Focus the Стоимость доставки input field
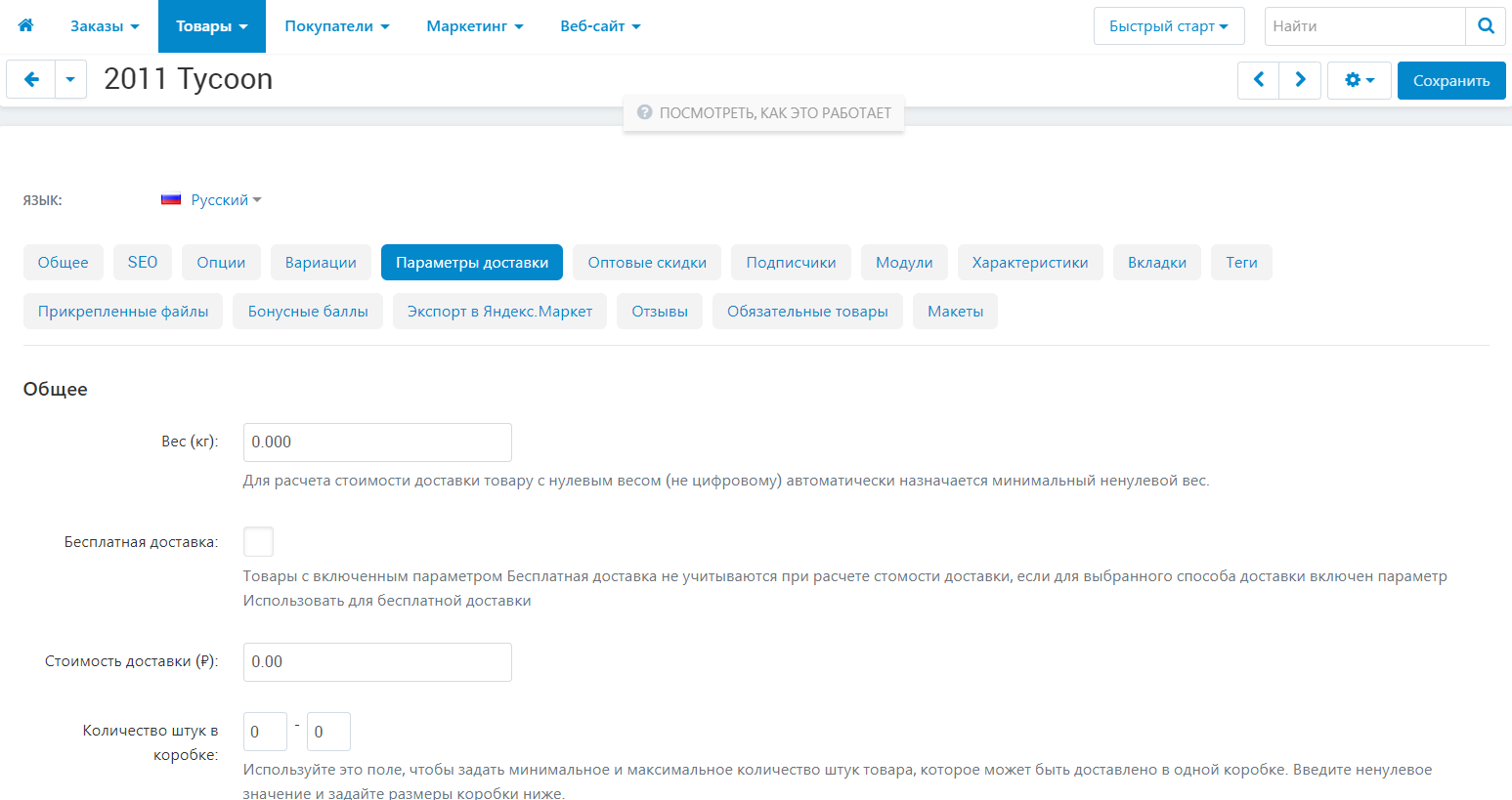 pos(377,661)
